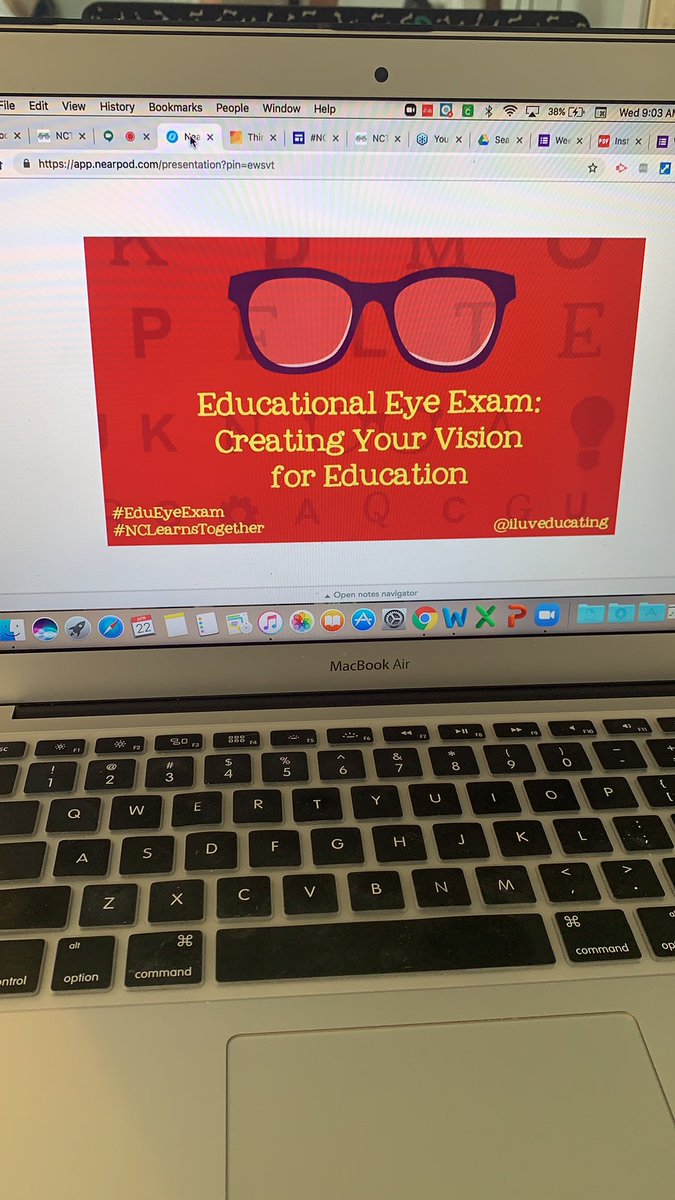Switch to the purple 'We' tab
This screenshot has height=1200, width=675.
click(560, 141)
